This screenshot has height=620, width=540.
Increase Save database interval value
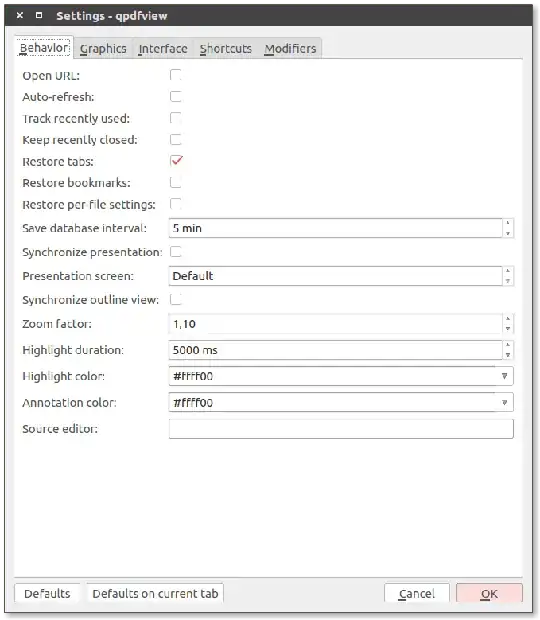coord(508,223)
